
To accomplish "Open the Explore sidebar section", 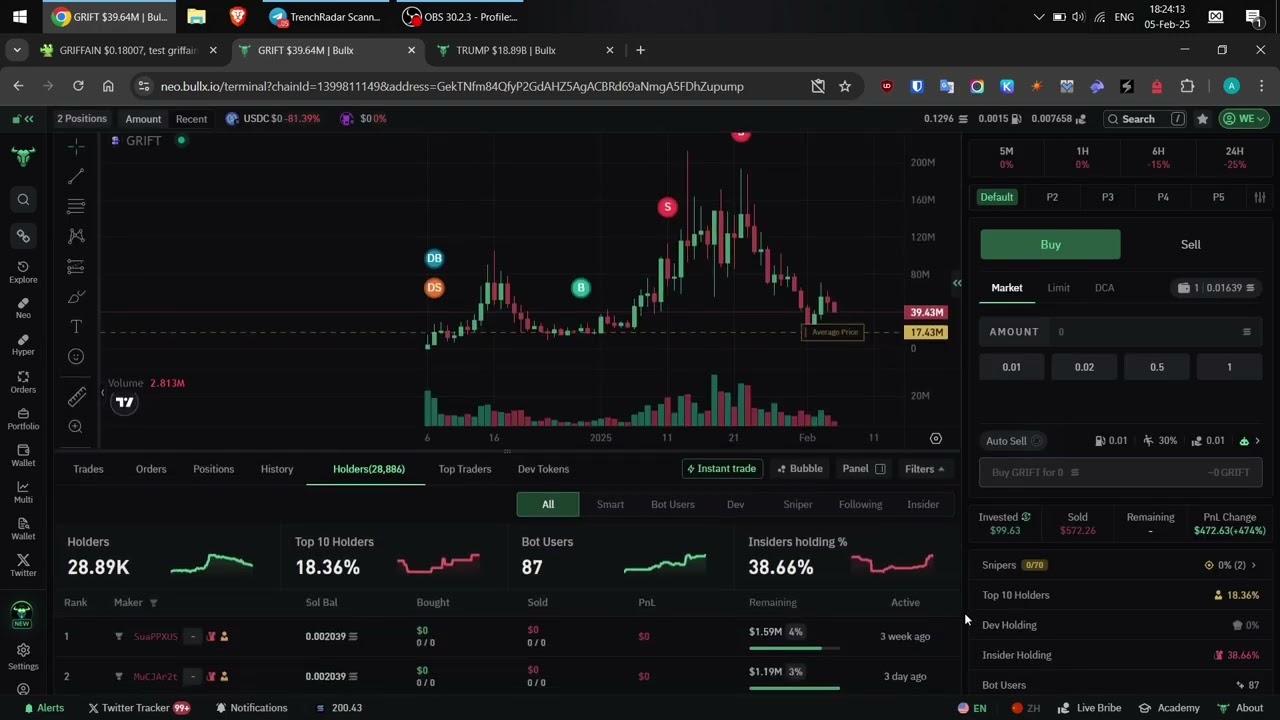I will coord(23,272).
